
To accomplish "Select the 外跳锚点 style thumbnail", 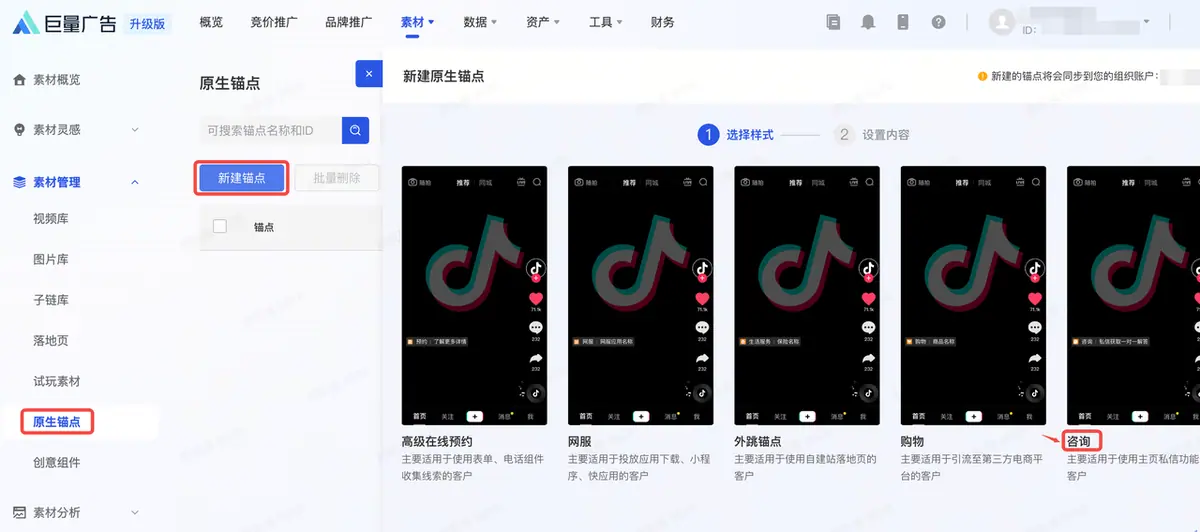I will click(807, 295).
